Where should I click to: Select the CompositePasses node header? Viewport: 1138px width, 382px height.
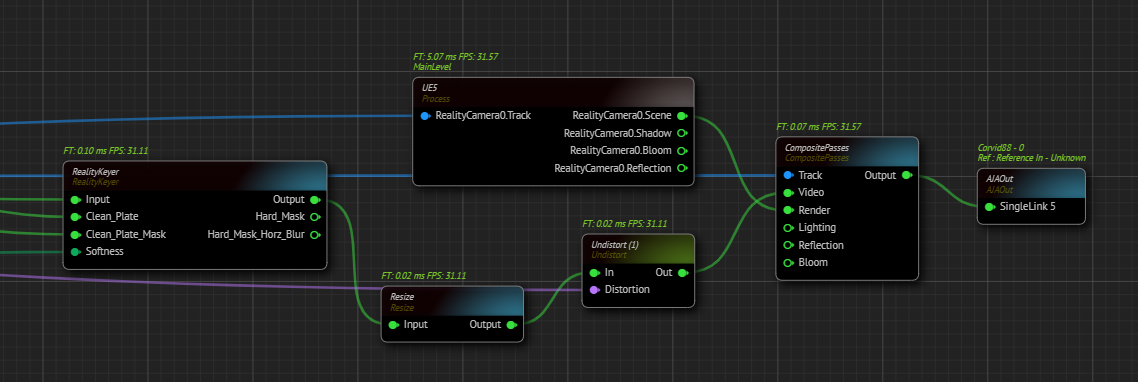(847, 152)
